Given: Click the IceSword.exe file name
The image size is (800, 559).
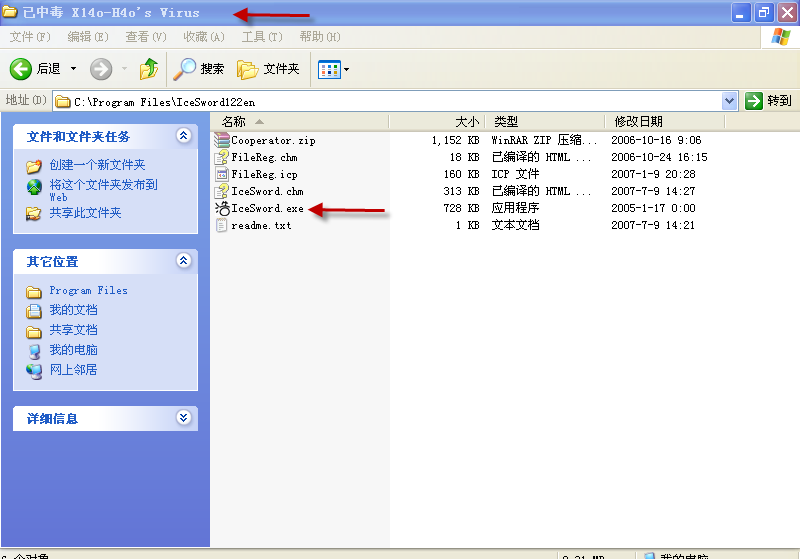Looking at the screenshot, I should 267,208.
